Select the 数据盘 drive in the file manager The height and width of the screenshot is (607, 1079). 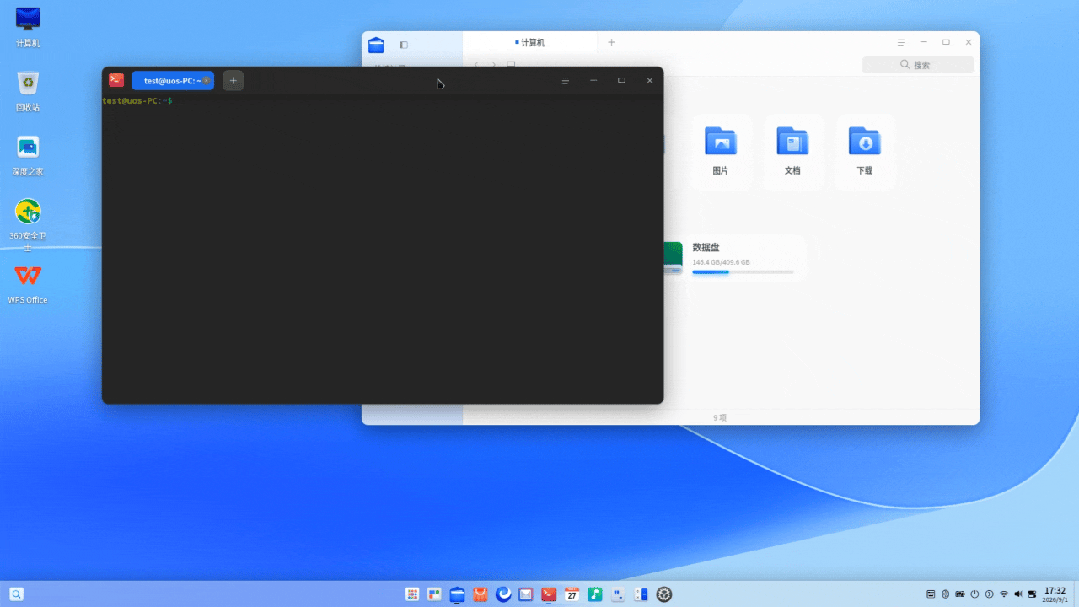734,258
